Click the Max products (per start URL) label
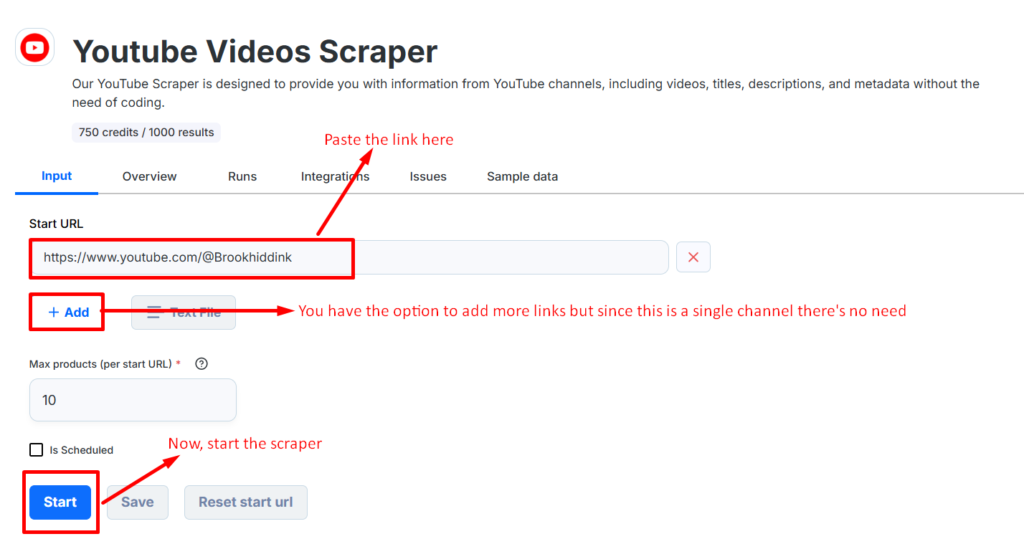This screenshot has width=1024, height=539. point(101,364)
